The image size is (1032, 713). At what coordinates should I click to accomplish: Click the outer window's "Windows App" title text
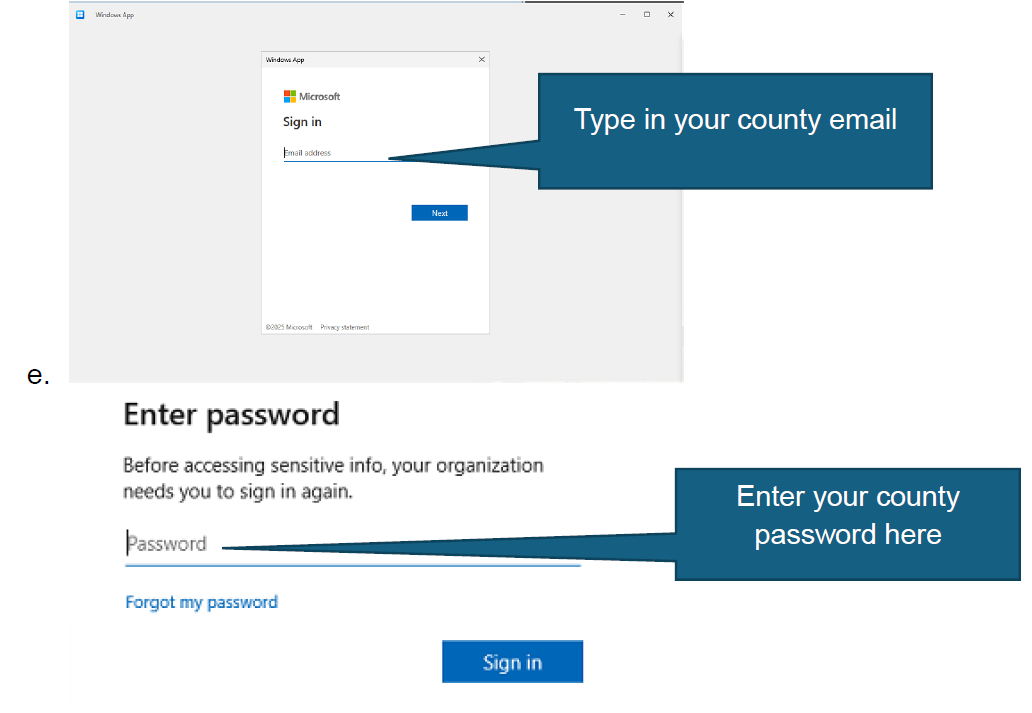tap(115, 15)
